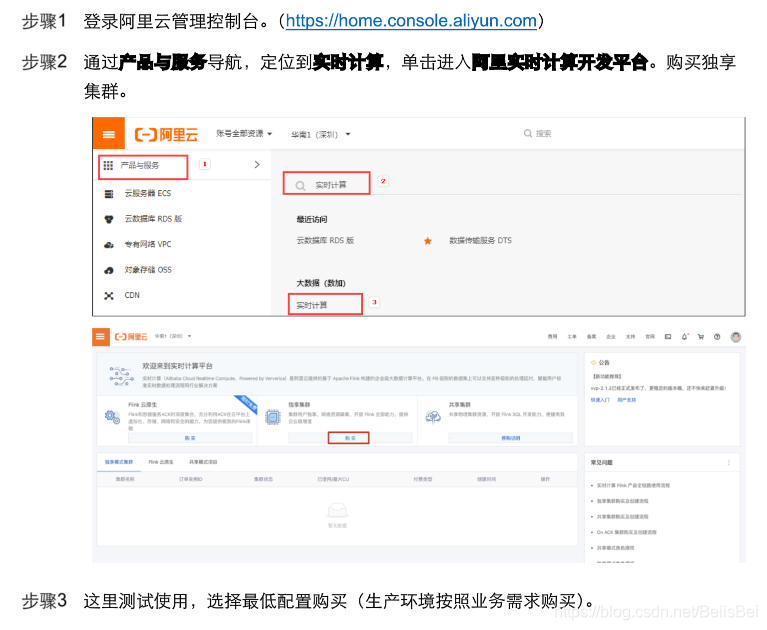Open the 备案 menu in the top bar

click(591, 337)
